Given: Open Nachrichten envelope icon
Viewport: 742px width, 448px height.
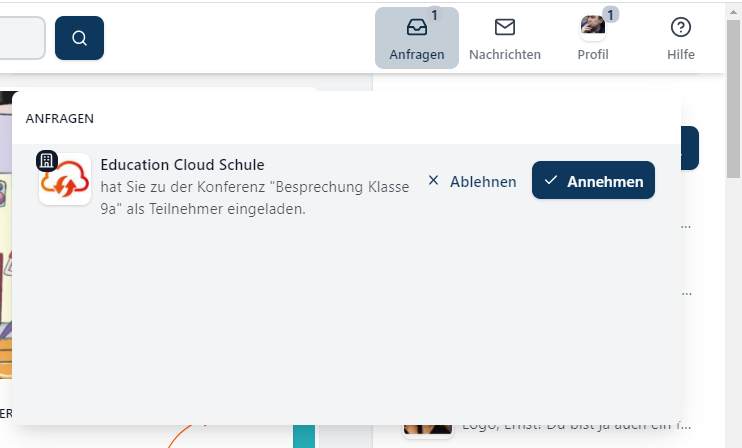Looking at the screenshot, I should tap(505, 27).
